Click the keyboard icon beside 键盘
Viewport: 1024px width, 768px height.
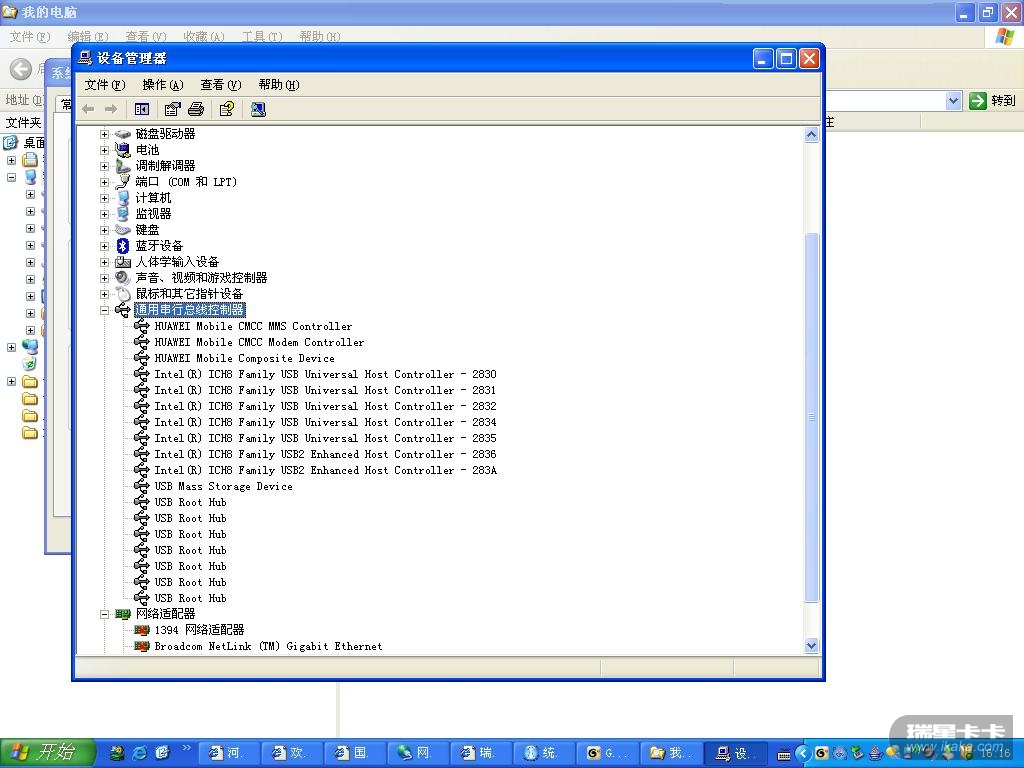pyautogui.click(x=123, y=230)
